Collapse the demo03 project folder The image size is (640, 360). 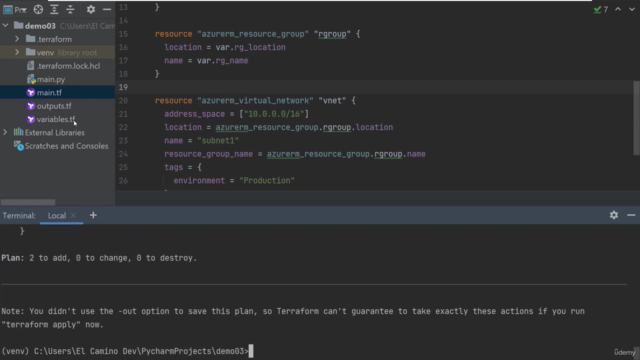pyautogui.click(x=5, y=26)
